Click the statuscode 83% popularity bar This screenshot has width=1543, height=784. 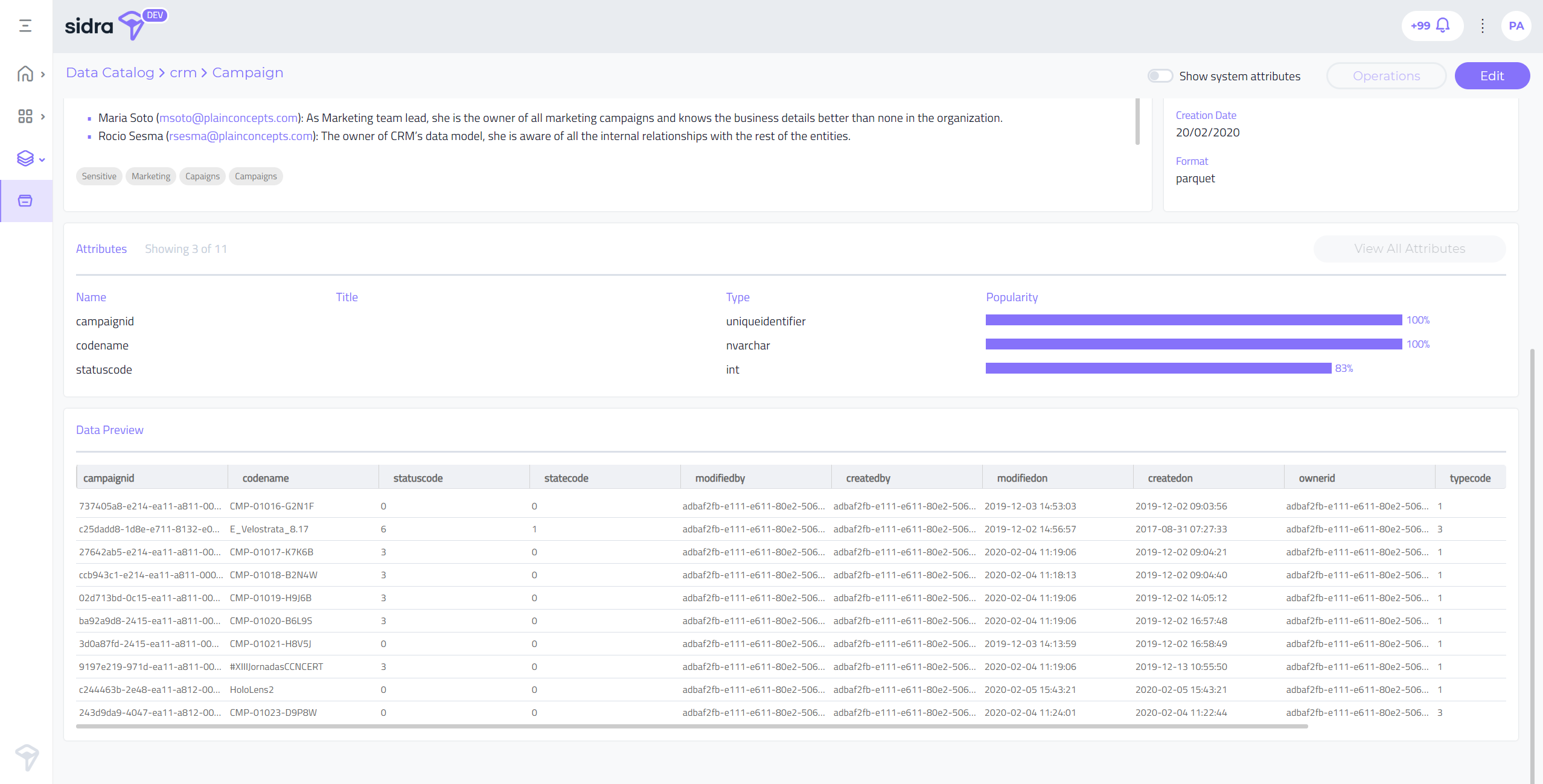[x=1158, y=368]
